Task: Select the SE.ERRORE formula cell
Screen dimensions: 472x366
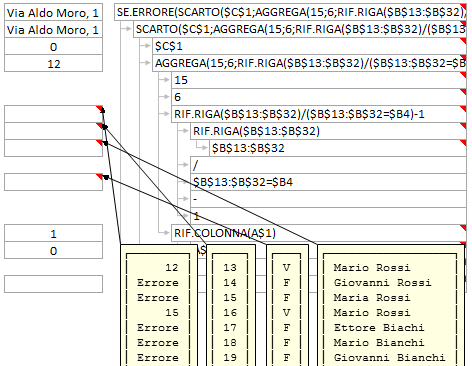Action: (x=290, y=12)
